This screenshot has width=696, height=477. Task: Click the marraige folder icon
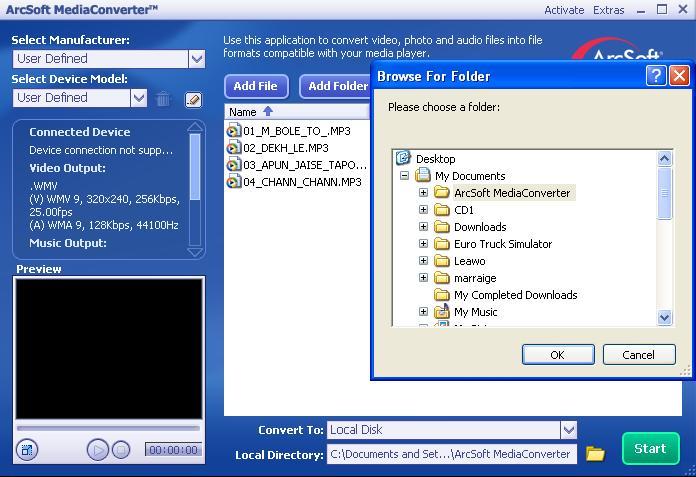pyautogui.click(x=442, y=278)
